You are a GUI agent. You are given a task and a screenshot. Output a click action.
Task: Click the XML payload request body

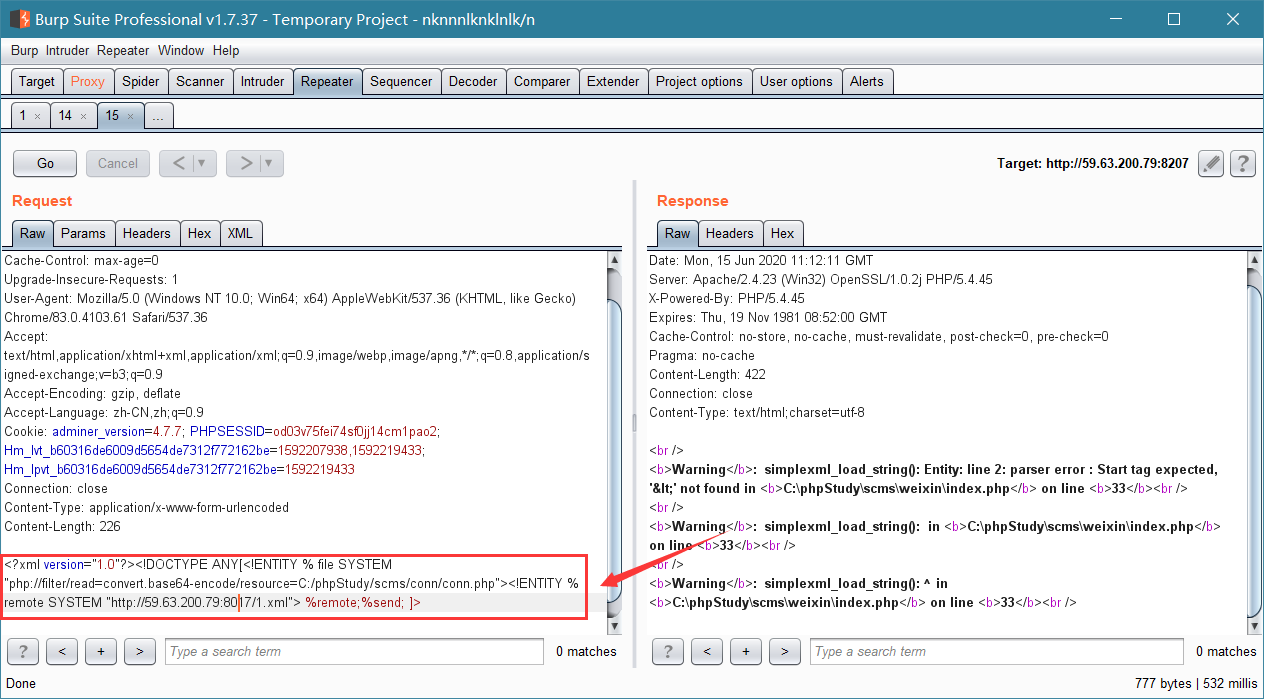pos(296,583)
